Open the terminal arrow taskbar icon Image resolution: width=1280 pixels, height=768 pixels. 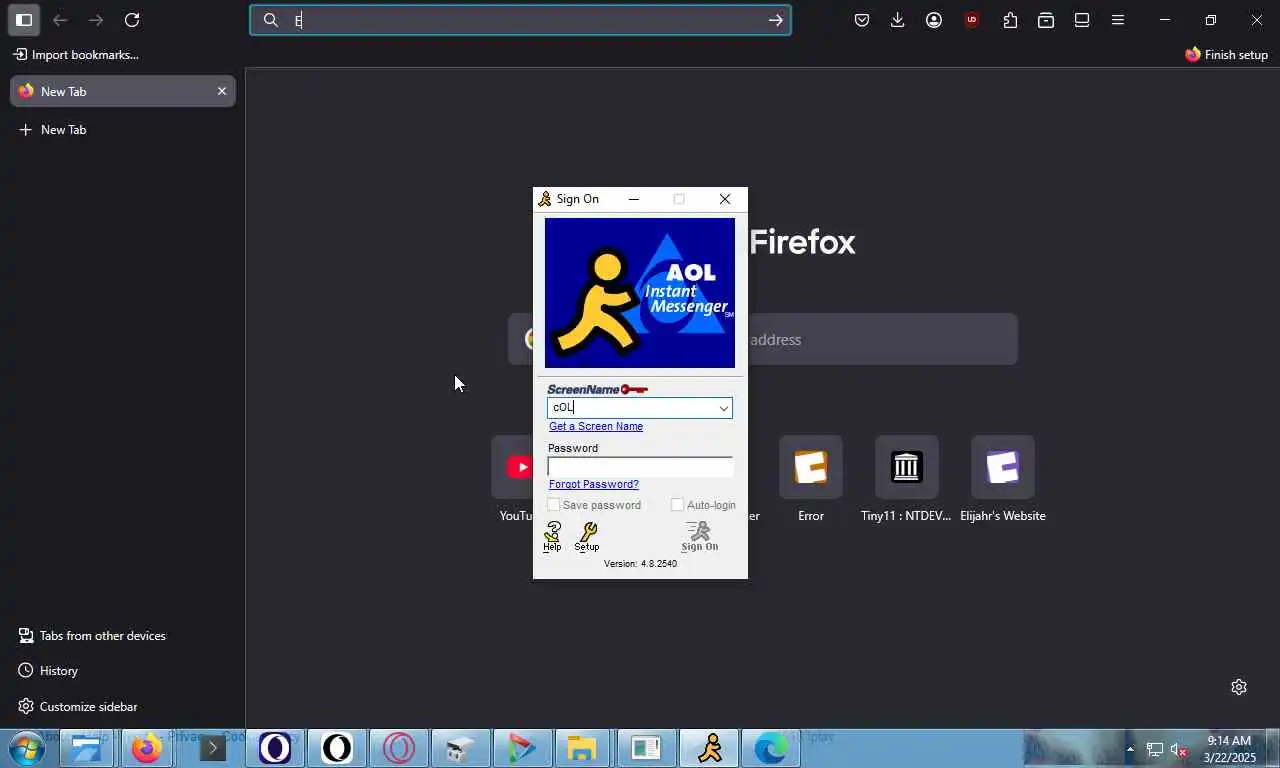[x=212, y=748]
